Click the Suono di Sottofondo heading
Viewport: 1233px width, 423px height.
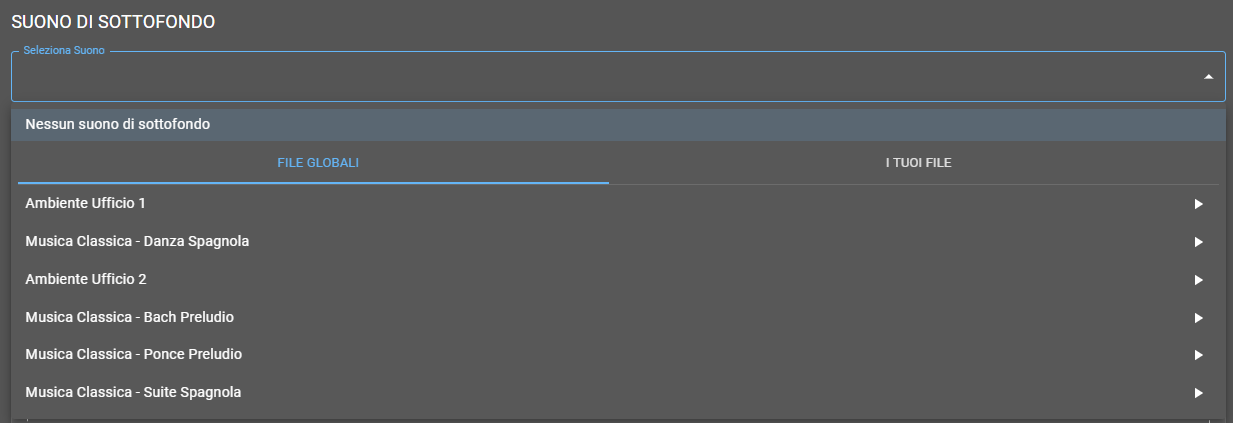(113, 21)
